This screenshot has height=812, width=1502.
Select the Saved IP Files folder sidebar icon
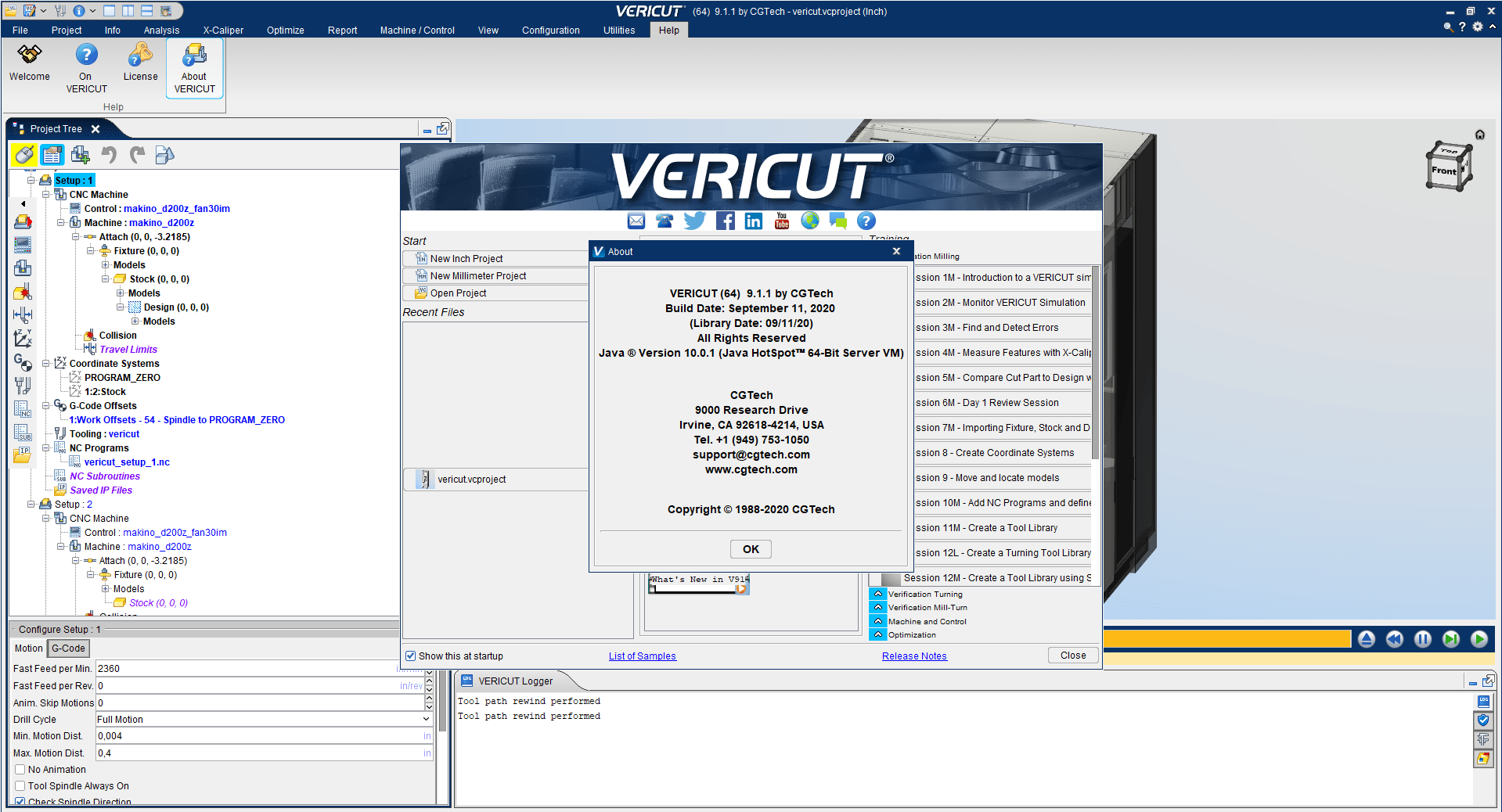[23, 455]
